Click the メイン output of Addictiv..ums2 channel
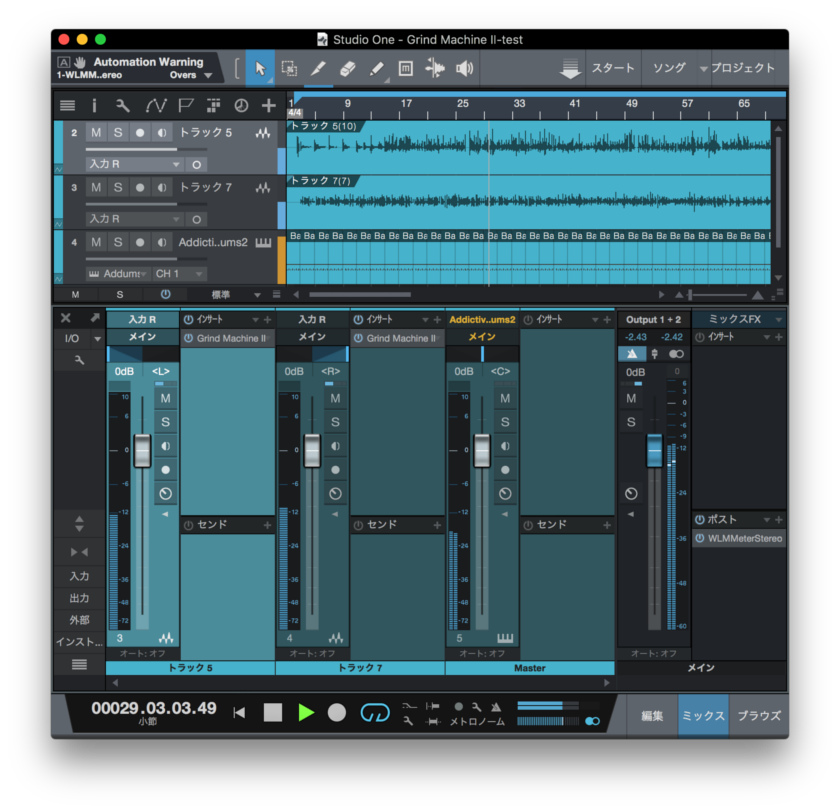The height and width of the screenshot is (812, 840). [482, 336]
